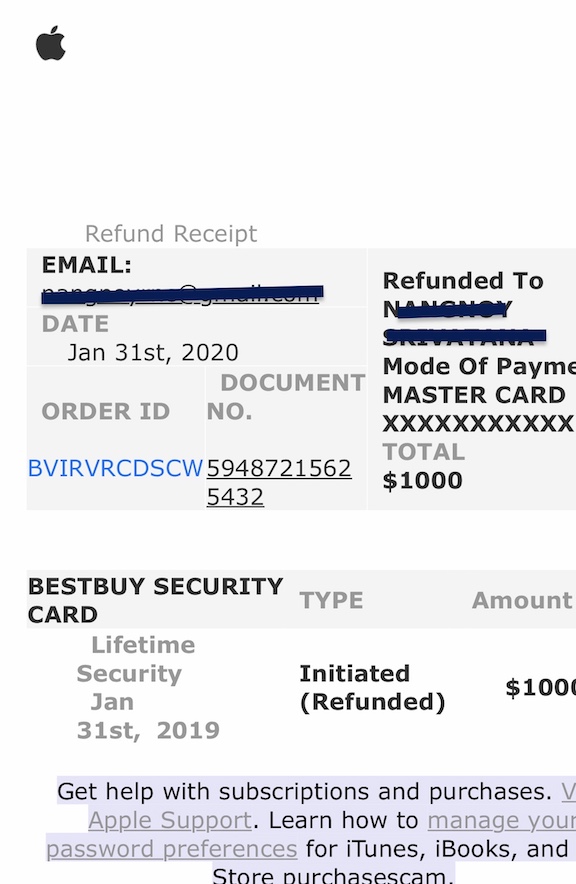
Task: Click the manage your link text
Action: (501, 820)
